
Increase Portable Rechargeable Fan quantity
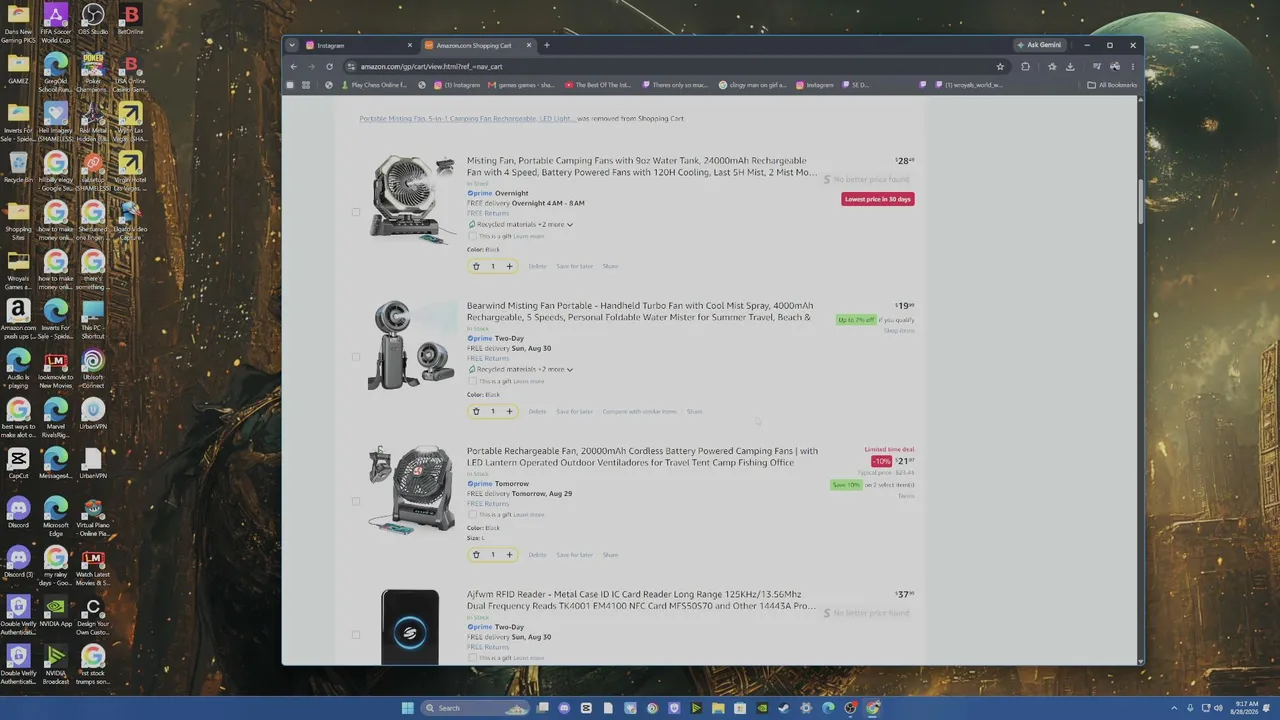[509, 555]
